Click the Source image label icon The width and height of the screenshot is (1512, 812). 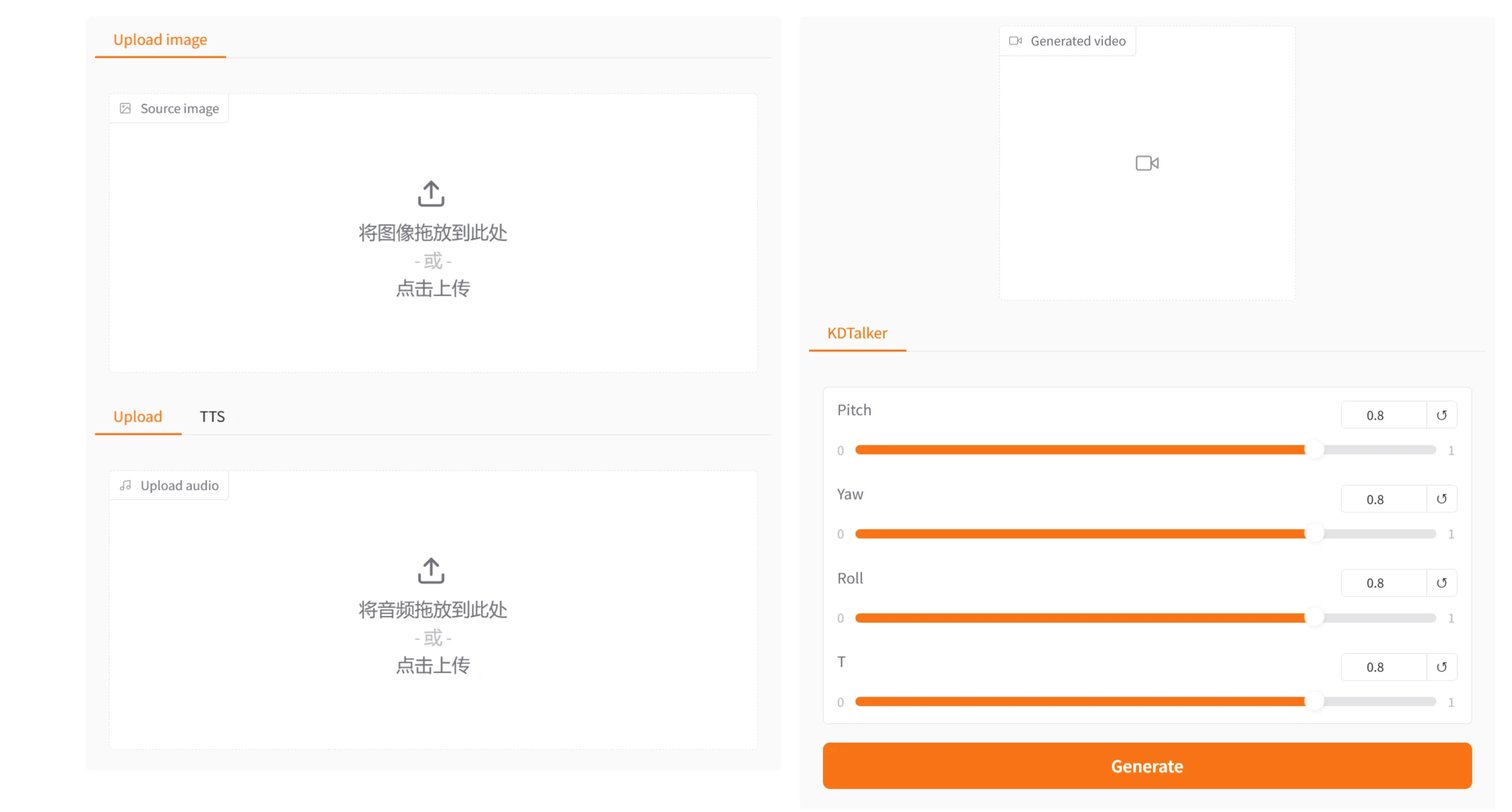coord(125,109)
